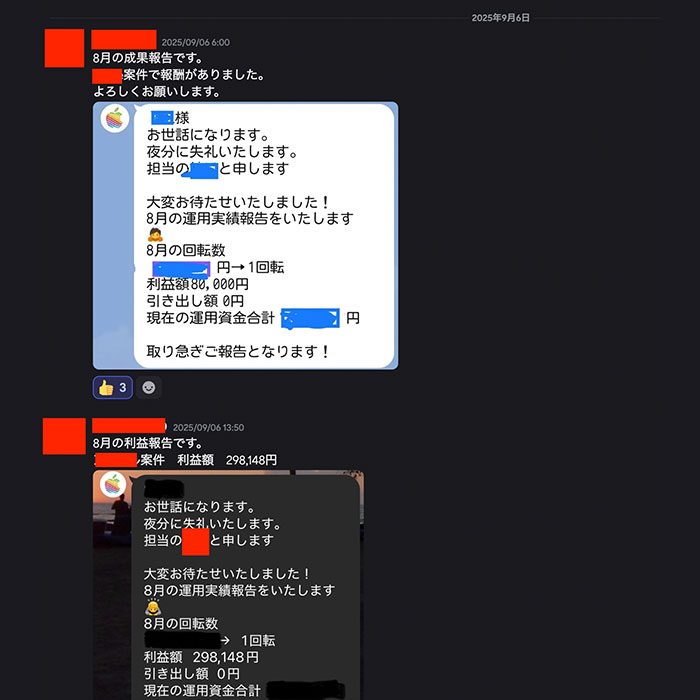Click the よろしくお願いします。 message line
This screenshot has height=700, width=700.
[157, 92]
